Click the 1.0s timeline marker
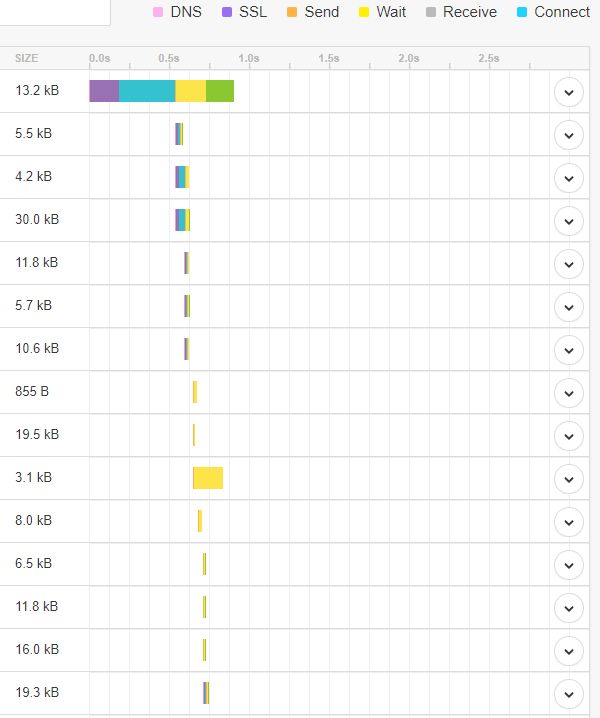Viewport: 600px width, 718px height. pos(249,59)
